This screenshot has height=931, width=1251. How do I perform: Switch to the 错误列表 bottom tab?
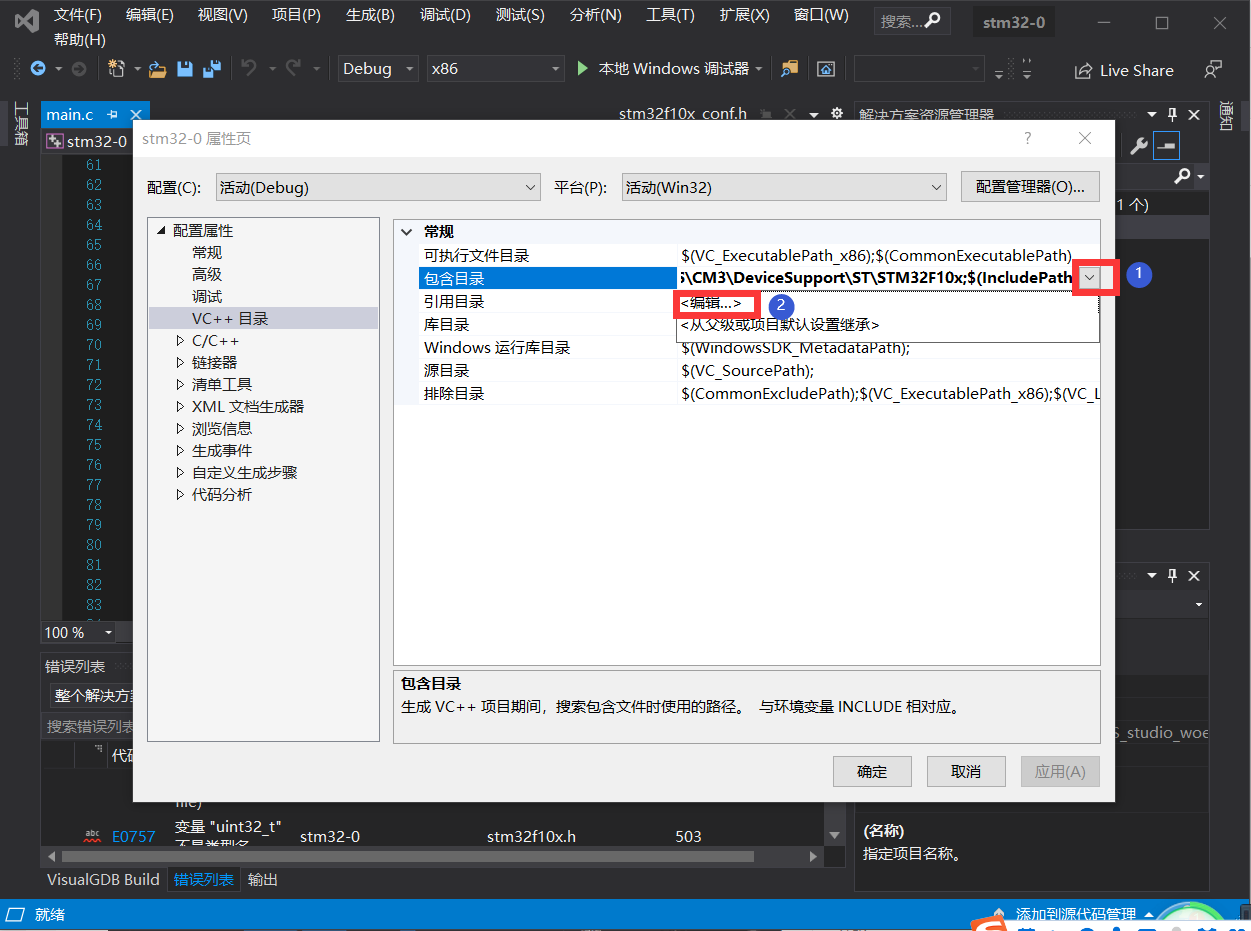click(204, 880)
